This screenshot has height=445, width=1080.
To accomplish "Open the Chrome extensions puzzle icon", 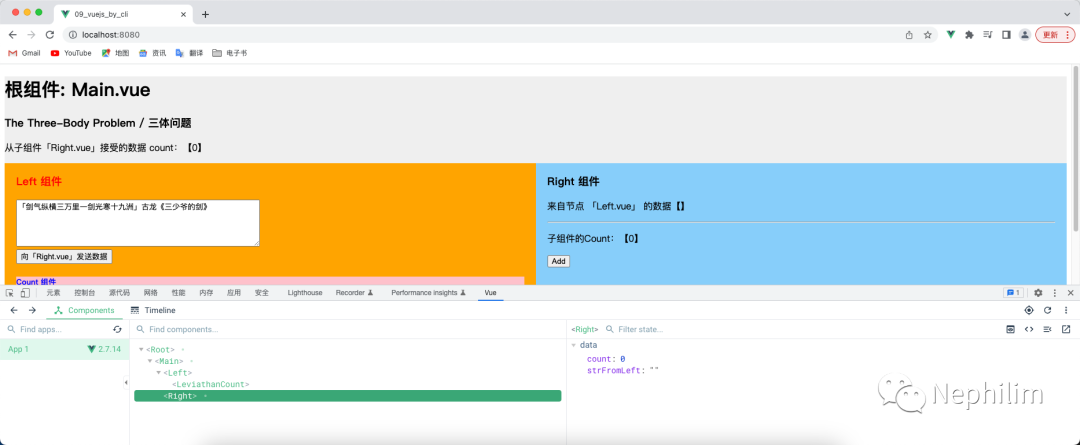I will [969, 34].
